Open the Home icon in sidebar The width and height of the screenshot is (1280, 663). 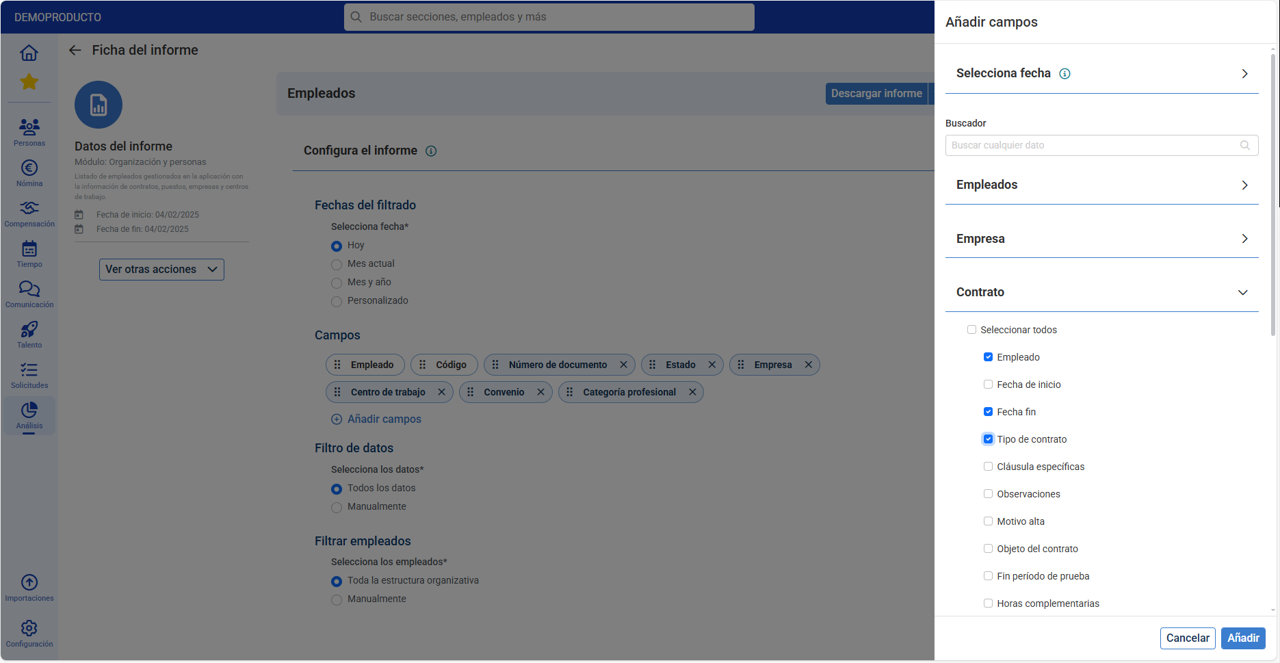pyautogui.click(x=29, y=53)
